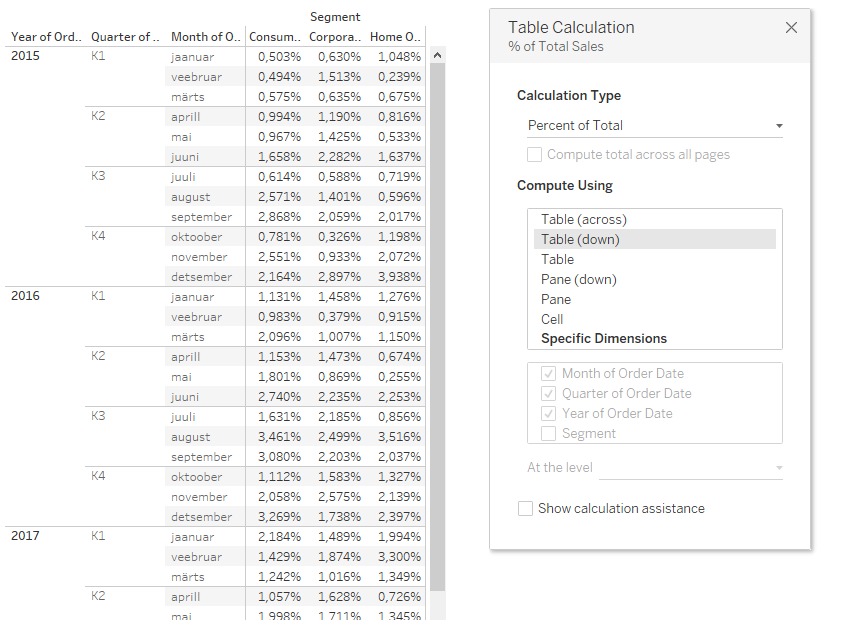The width and height of the screenshot is (842, 620).
Task: Select Cell in Compute Using list
Action: coord(552,319)
